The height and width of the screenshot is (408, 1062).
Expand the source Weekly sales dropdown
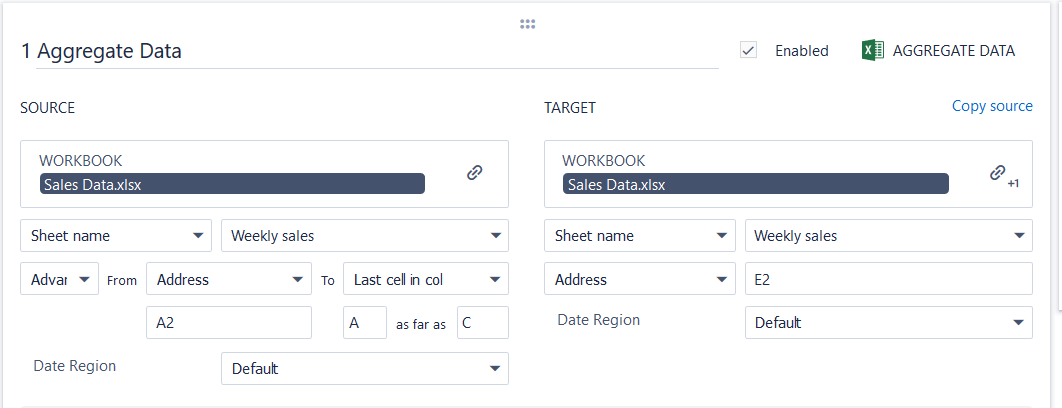pyautogui.click(x=364, y=236)
